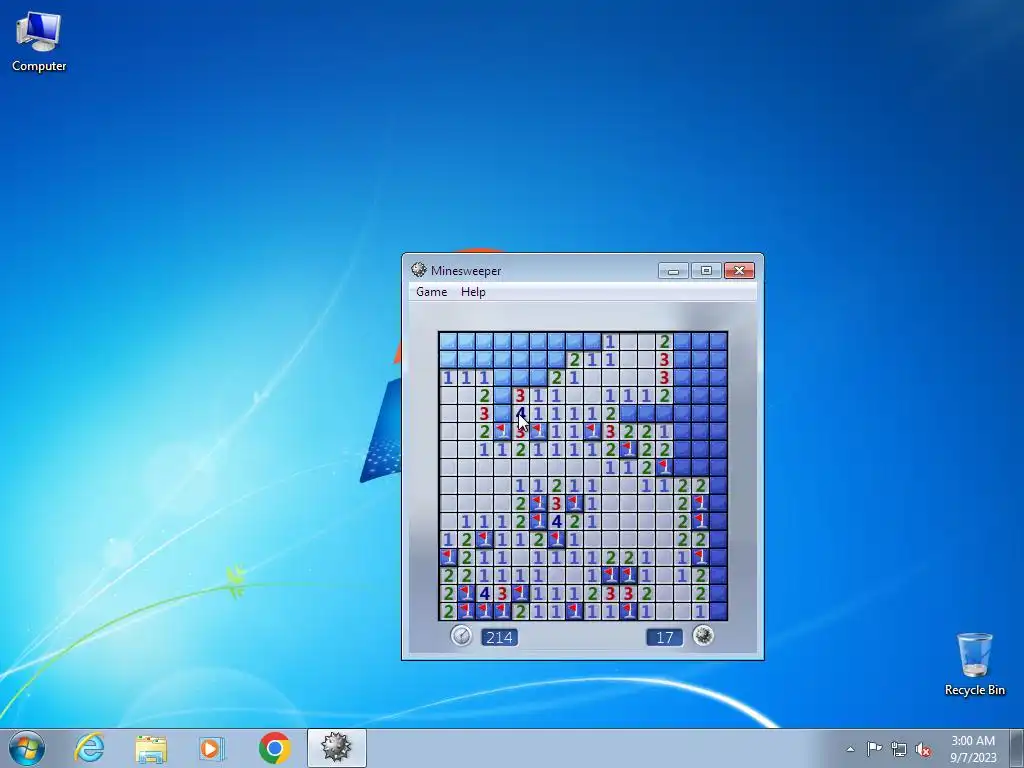
Task: Click the Minesweeper title bar icon
Action: (419, 270)
